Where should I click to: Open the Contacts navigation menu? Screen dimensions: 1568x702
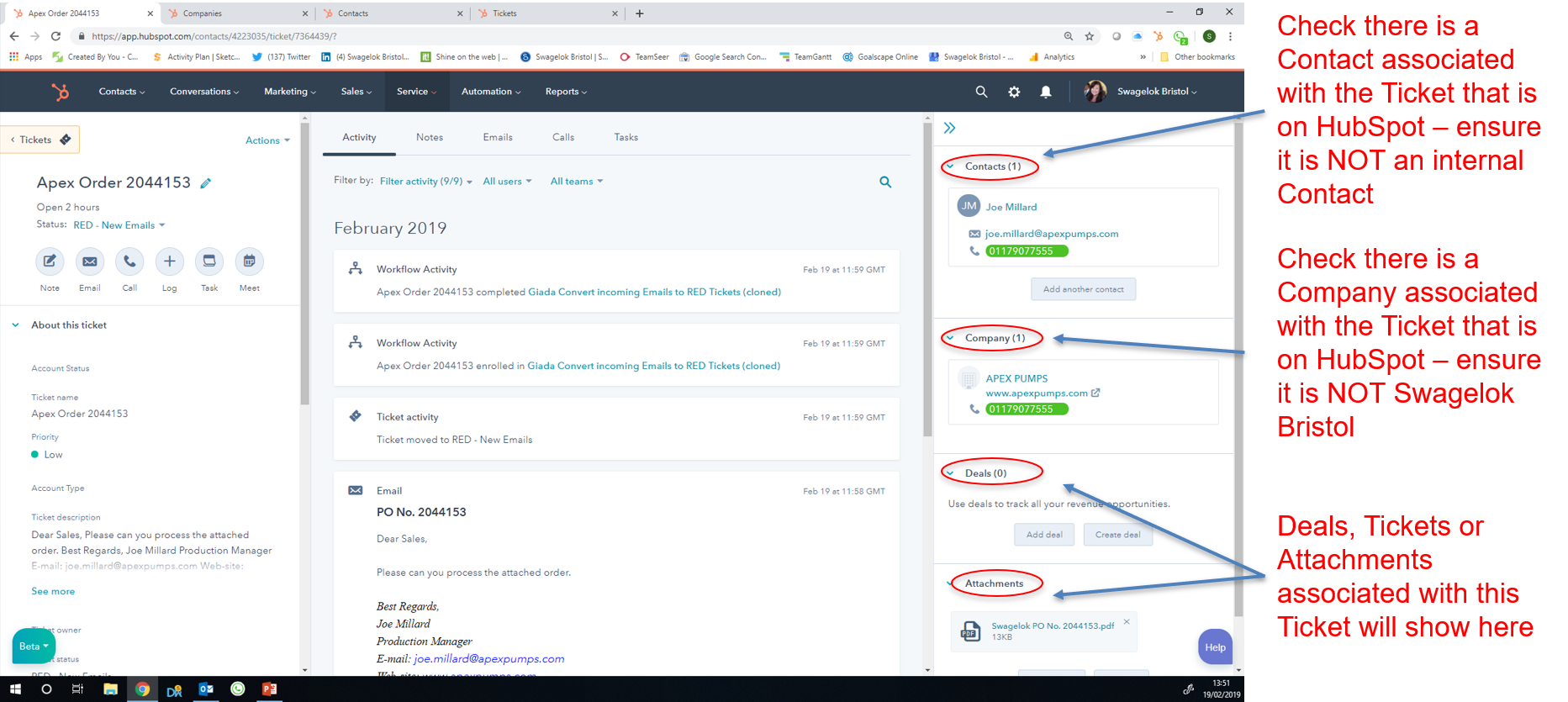pyautogui.click(x=122, y=92)
